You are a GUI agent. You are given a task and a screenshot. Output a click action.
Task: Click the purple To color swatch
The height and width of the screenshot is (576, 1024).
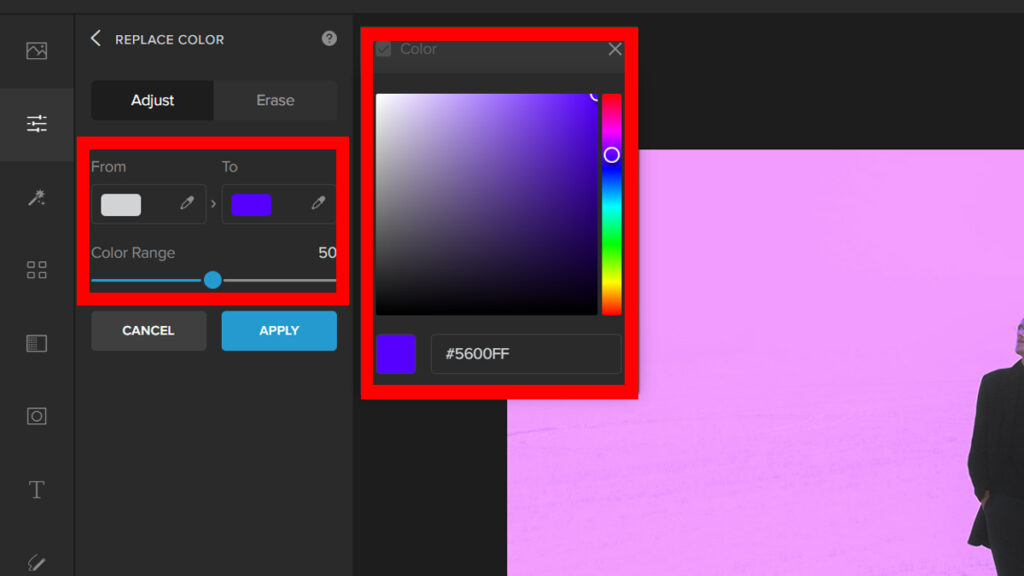(251, 205)
